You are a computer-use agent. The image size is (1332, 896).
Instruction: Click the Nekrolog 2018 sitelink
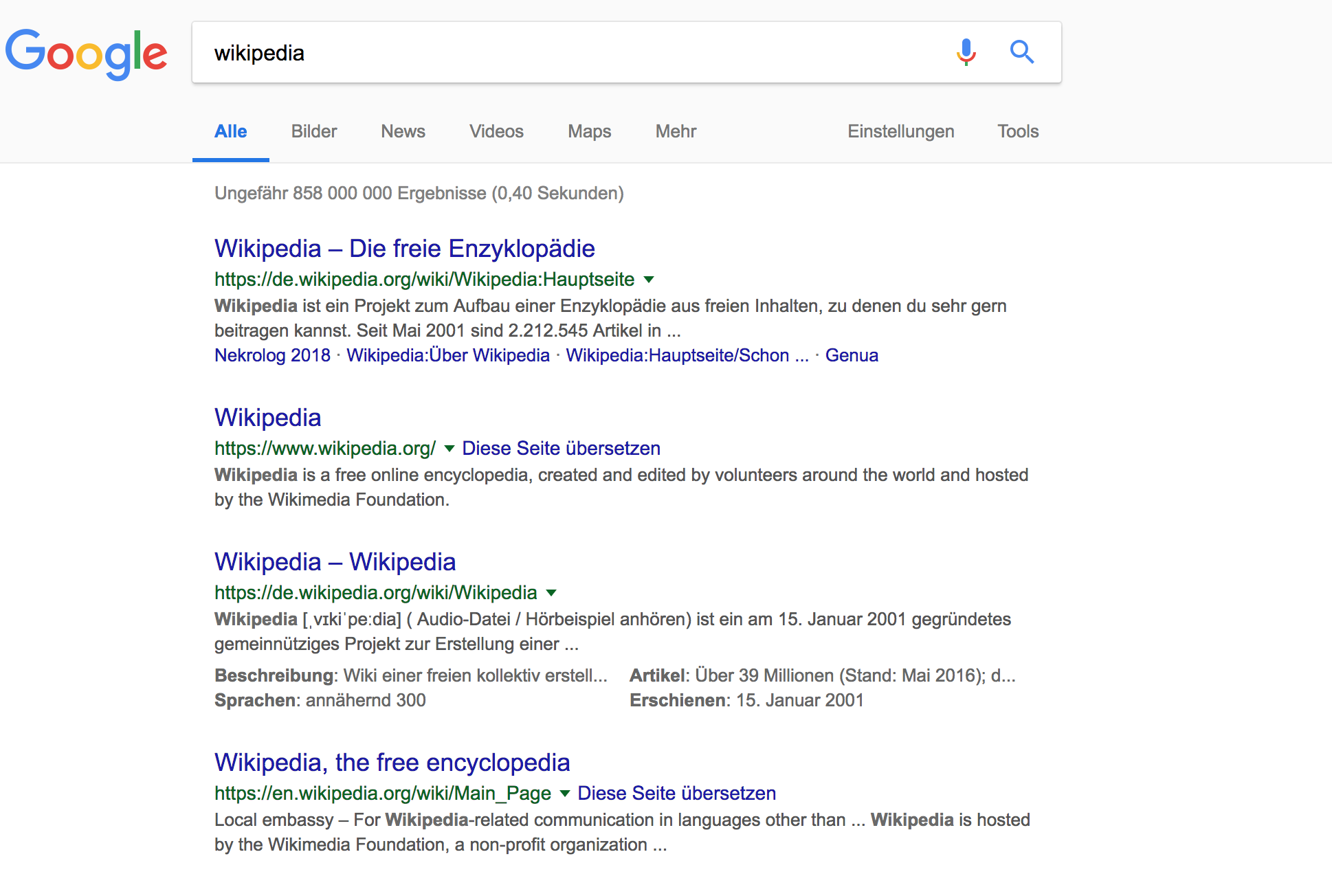pos(272,355)
